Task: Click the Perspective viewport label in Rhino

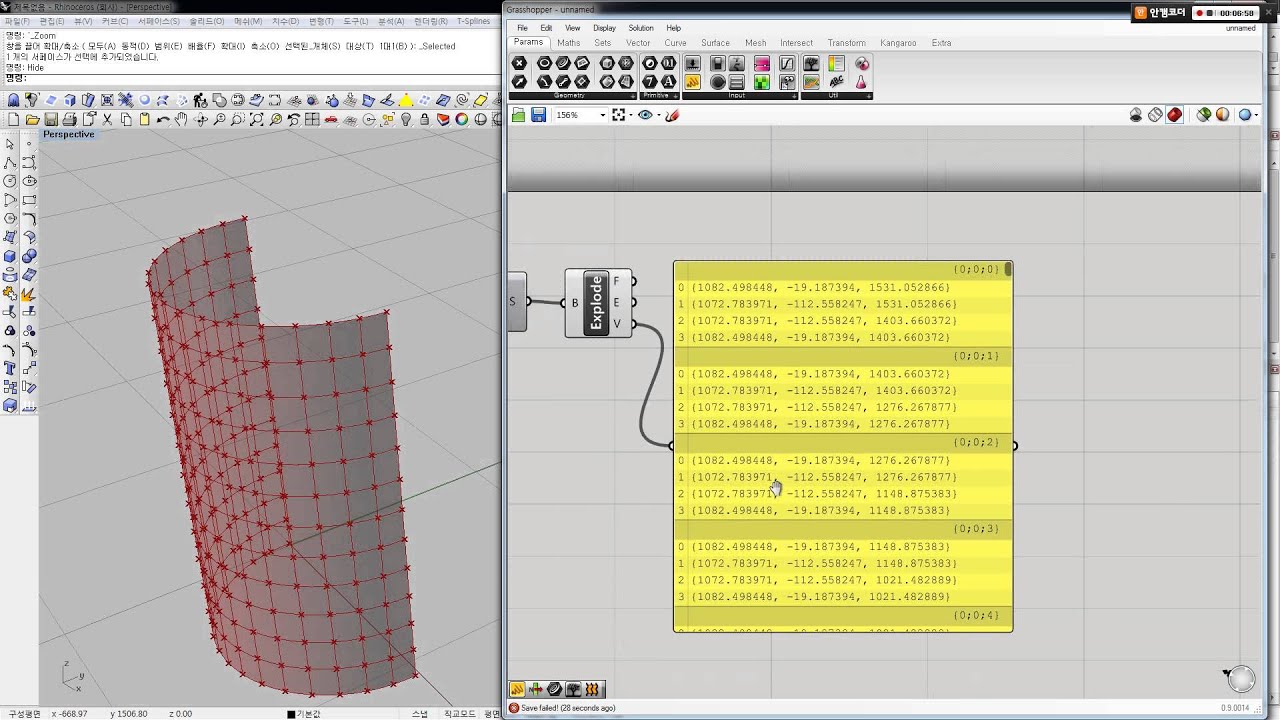Action: pyautogui.click(x=68, y=134)
